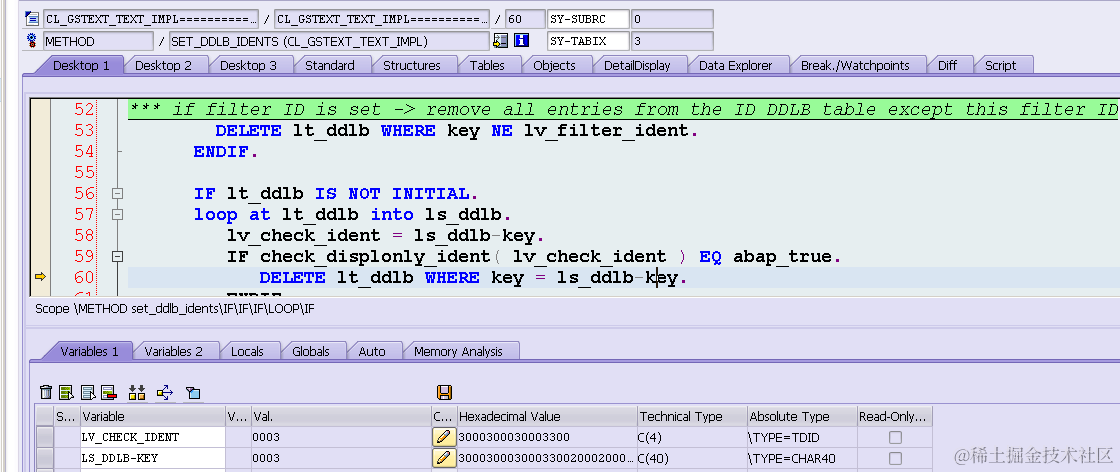Click the LV_CHECK_IDENT variable name cell

click(x=152, y=437)
